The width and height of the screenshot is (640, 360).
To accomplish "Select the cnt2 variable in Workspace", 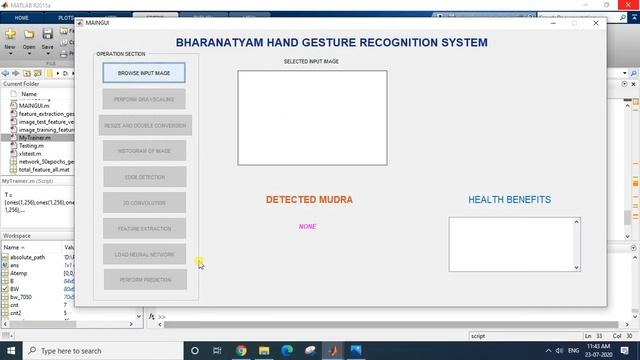I will (x=16, y=313).
